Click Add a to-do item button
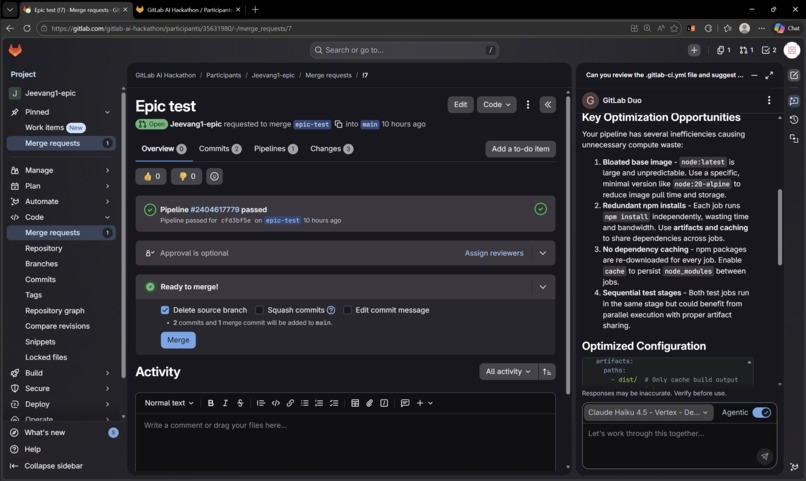 [x=520, y=149]
